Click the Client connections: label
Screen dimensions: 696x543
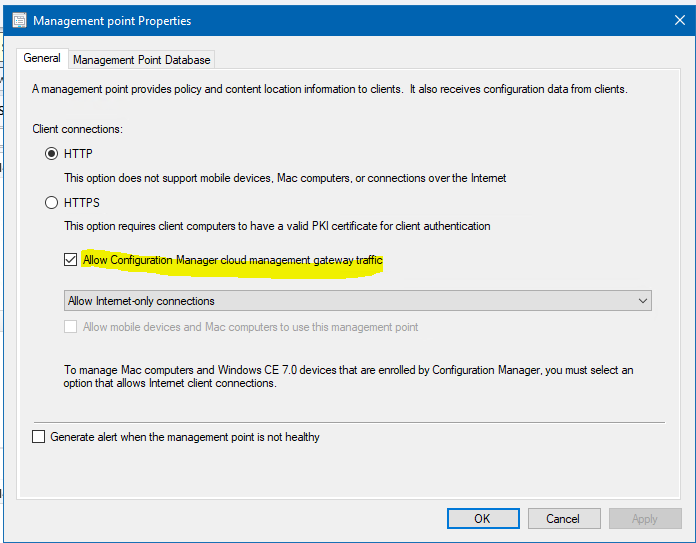[78, 129]
